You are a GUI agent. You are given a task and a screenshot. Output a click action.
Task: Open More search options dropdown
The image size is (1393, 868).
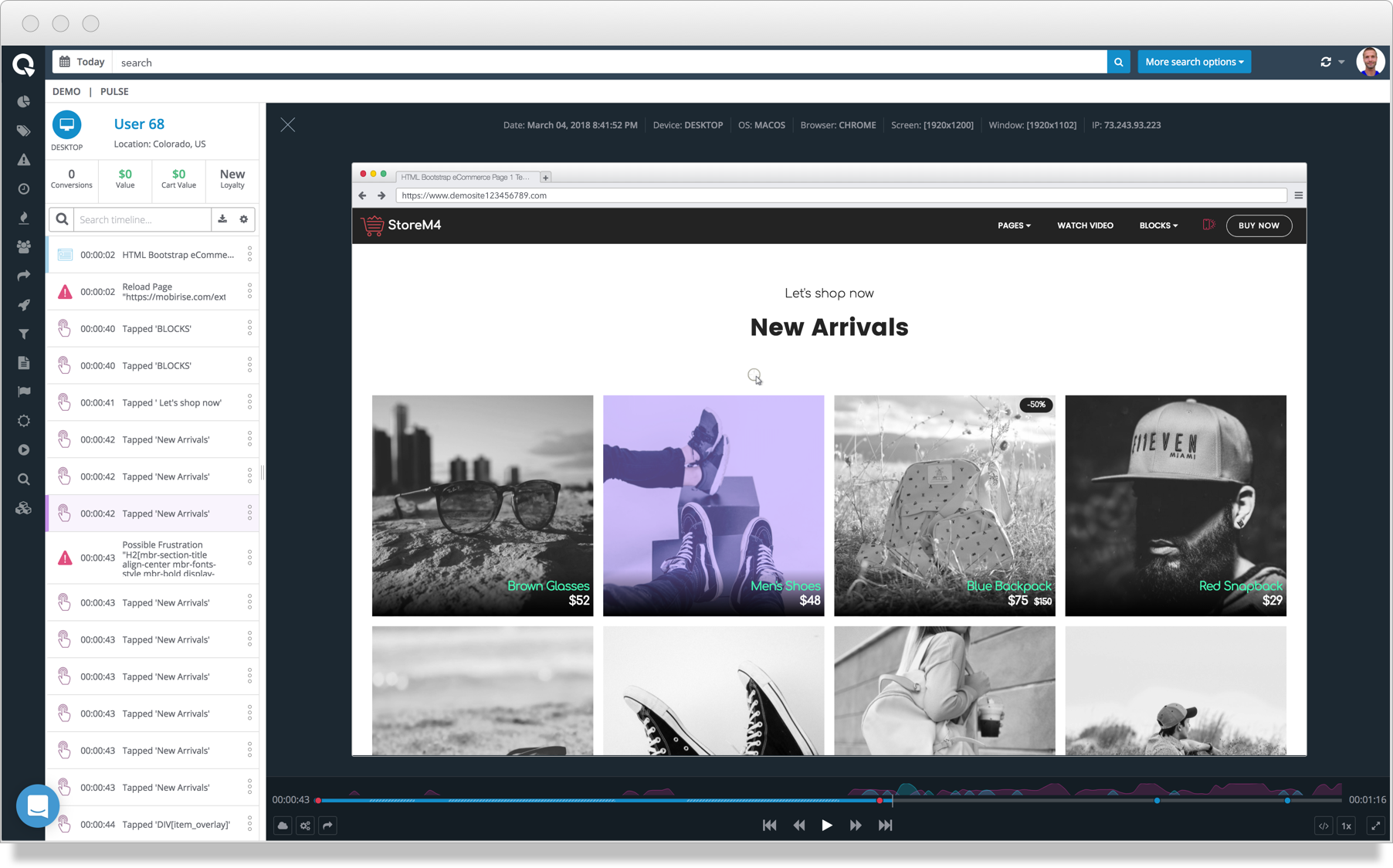click(x=1195, y=62)
